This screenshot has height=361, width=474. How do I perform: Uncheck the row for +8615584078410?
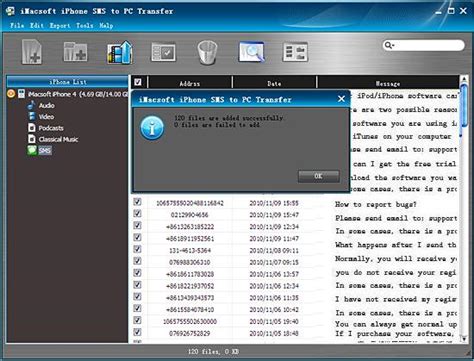click(137, 309)
